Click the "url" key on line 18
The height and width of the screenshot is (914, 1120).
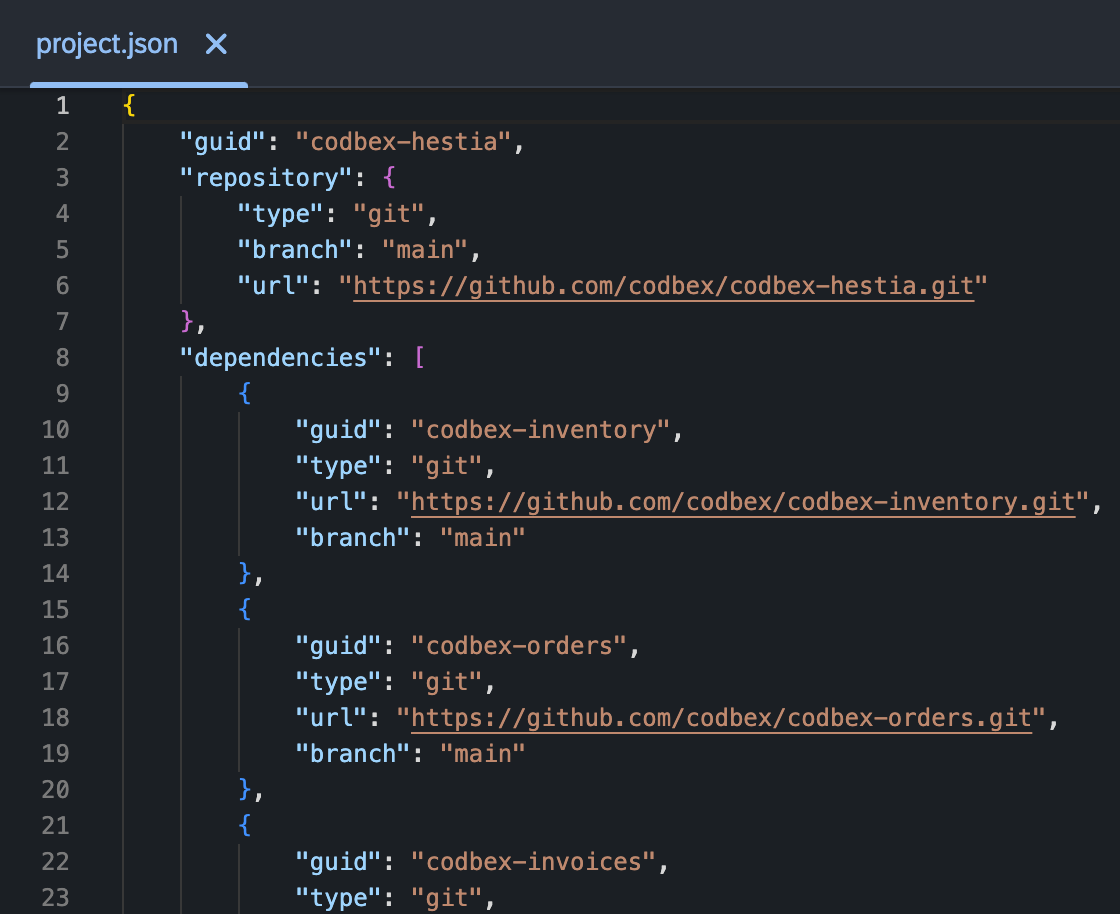[331, 718]
